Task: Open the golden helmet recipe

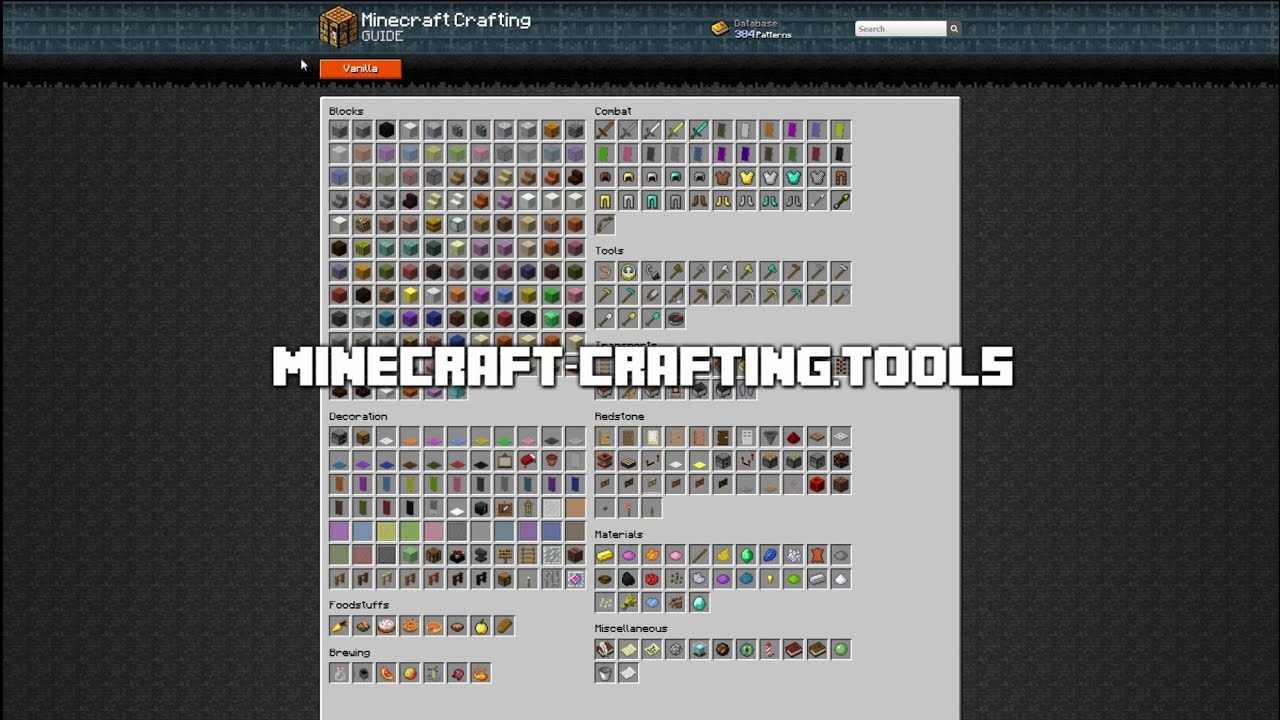Action: (x=628, y=178)
